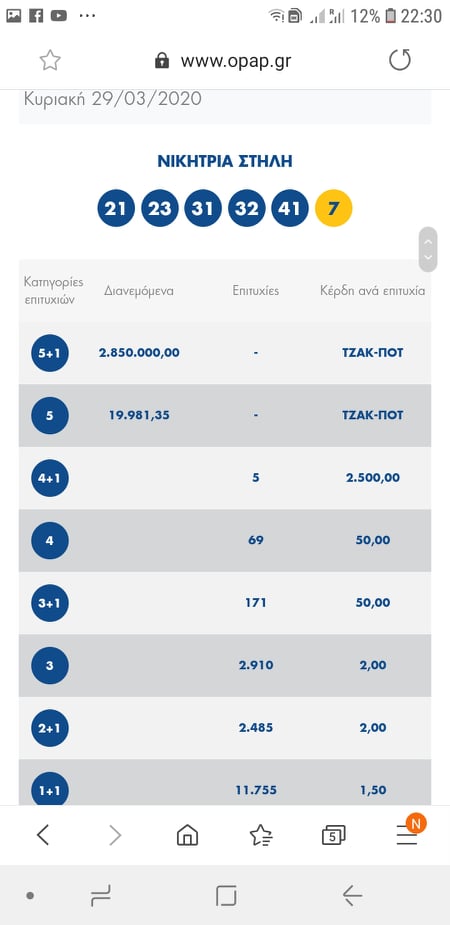The image size is (450, 925).
Task: Tap Android home square button
Action: (x=226, y=896)
